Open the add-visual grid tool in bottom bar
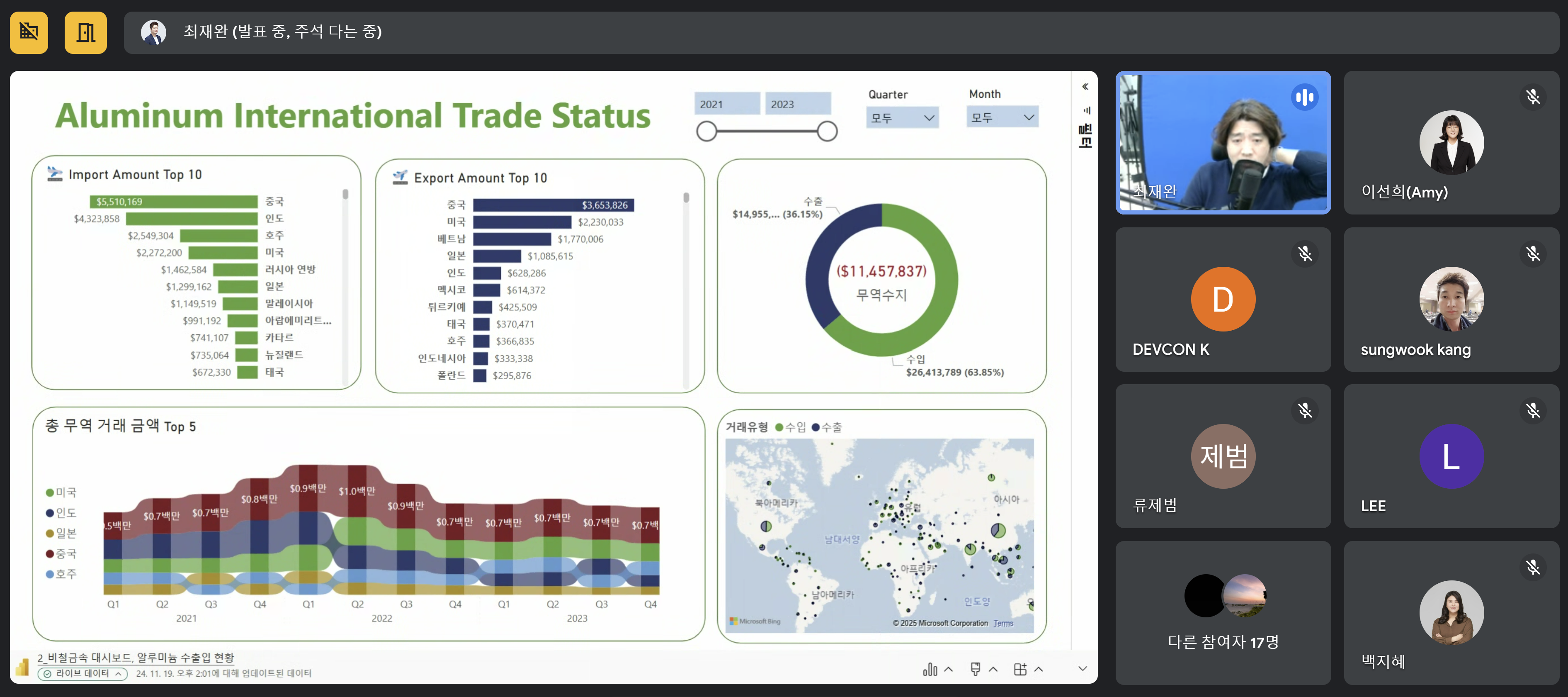 pyautogui.click(x=1020, y=669)
